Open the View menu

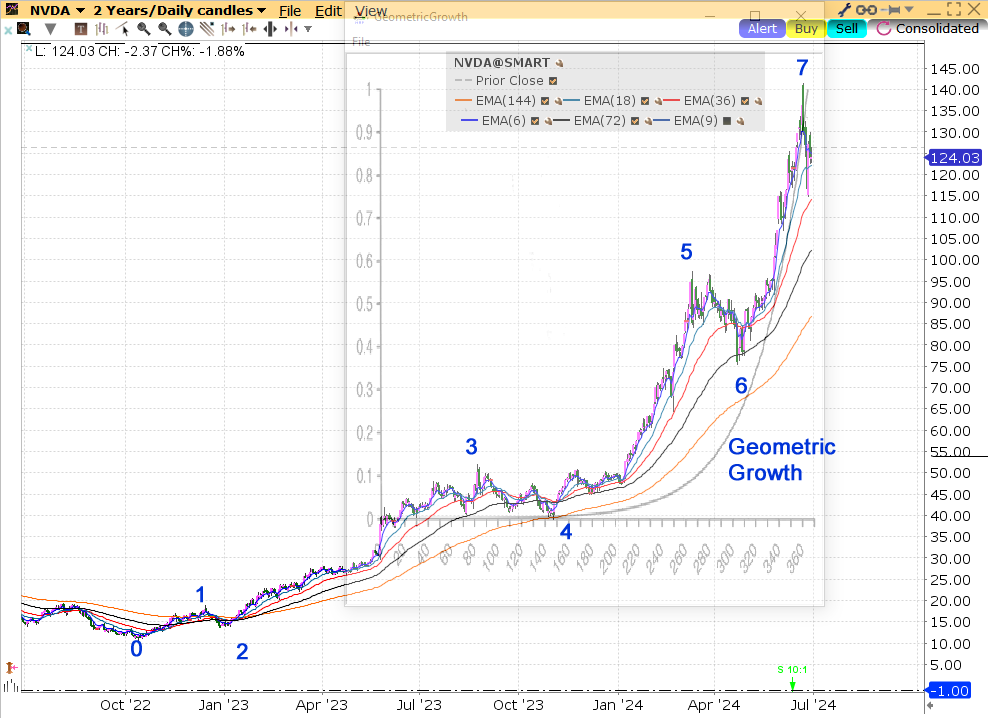pyautogui.click(x=370, y=11)
